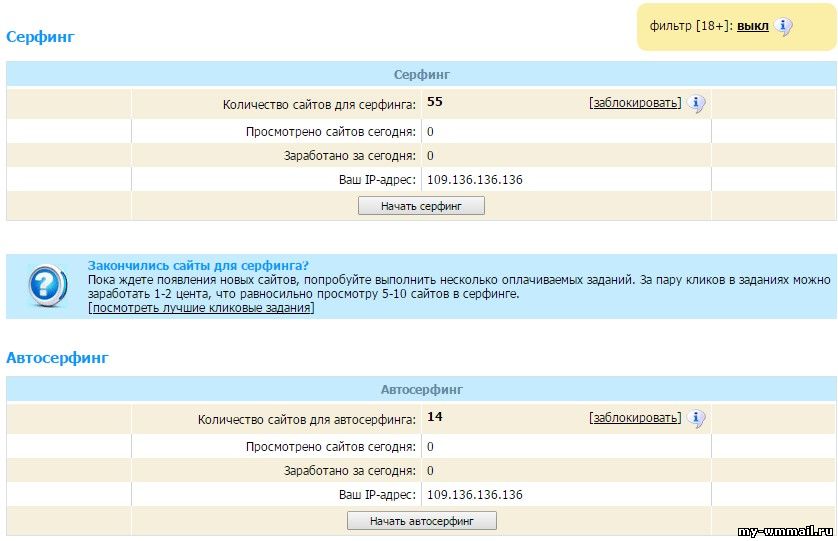Click the IP address in the Серфинг table
The width and height of the screenshot is (838, 541).
tap(475, 180)
